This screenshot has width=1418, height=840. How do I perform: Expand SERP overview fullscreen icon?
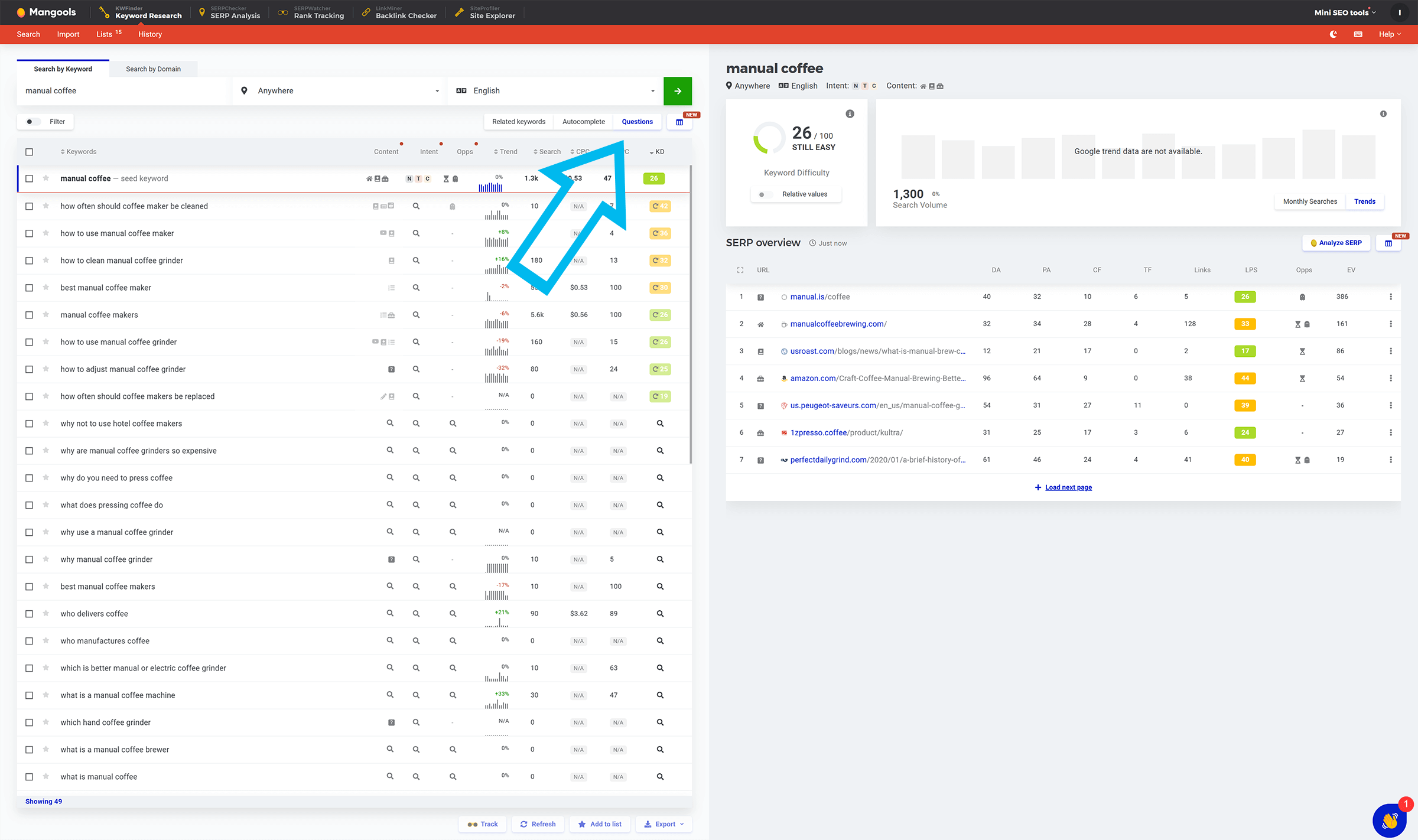(740, 270)
